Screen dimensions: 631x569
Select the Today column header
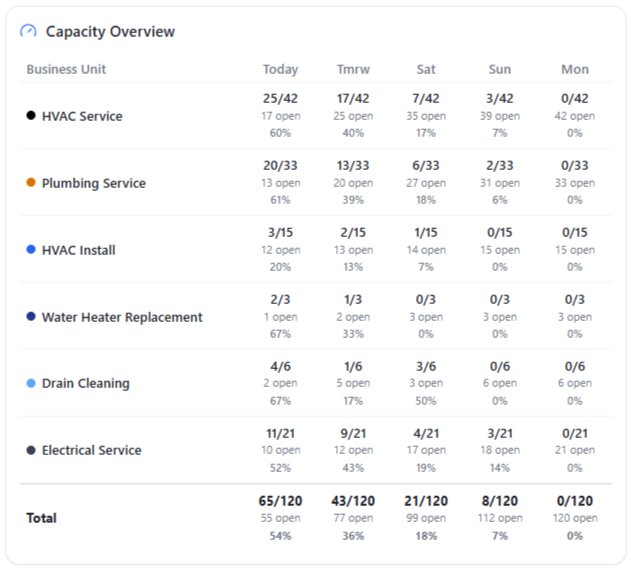coord(280,69)
